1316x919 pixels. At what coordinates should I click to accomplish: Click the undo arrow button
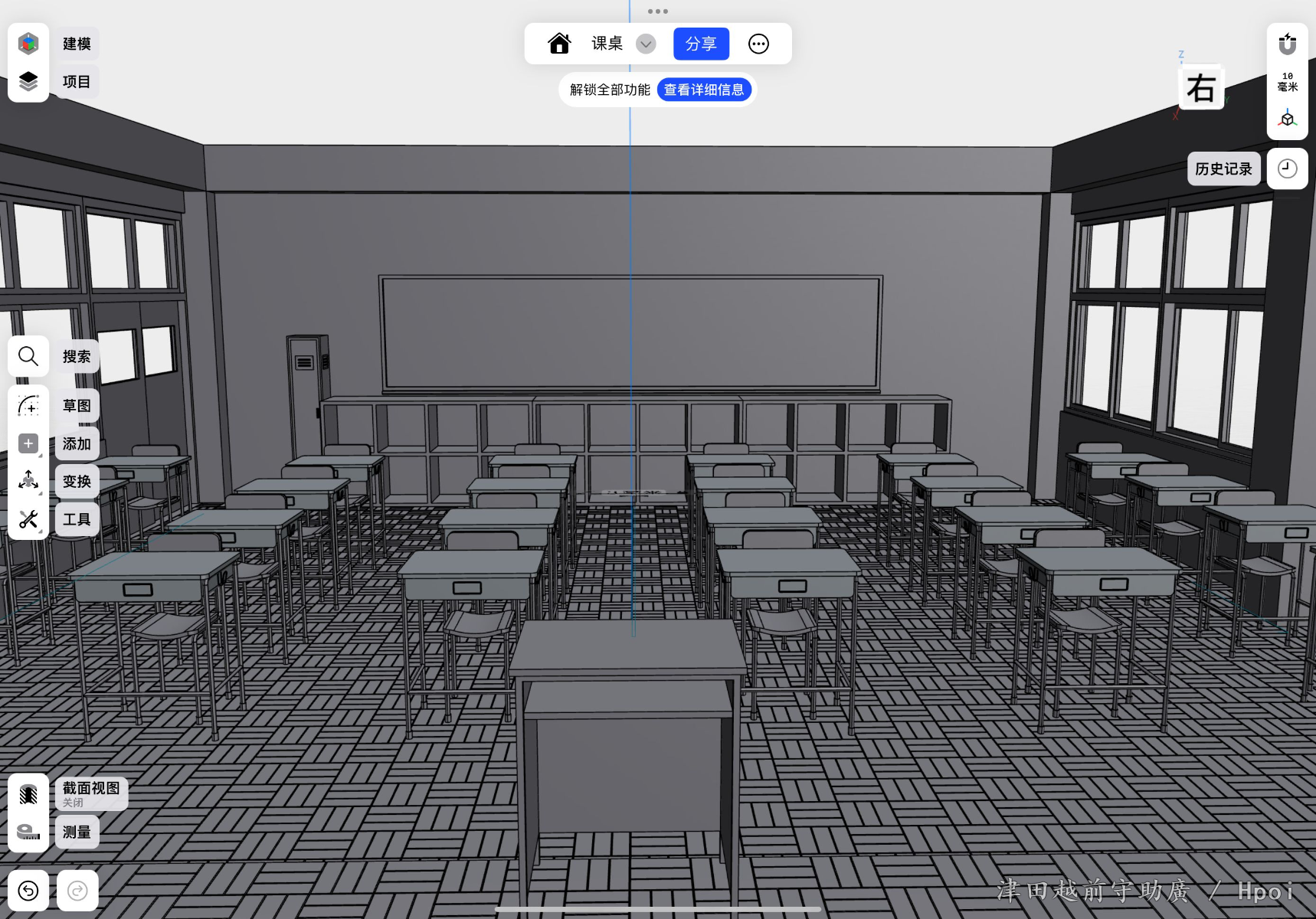pyautogui.click(x=28, y=891)
